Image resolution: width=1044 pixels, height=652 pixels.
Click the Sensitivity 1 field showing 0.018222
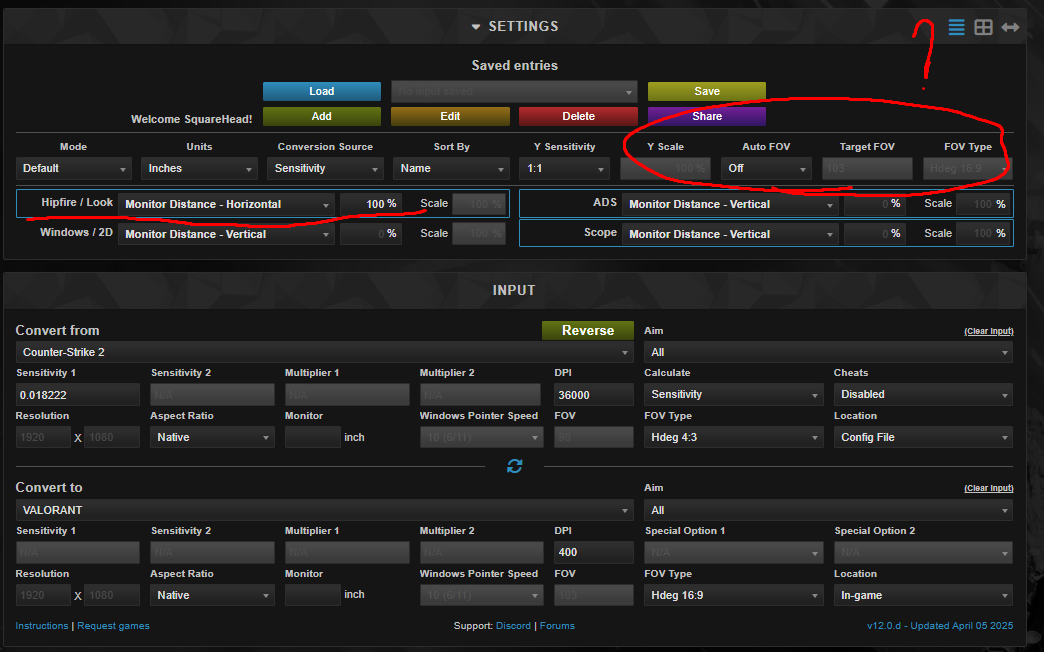(x=77, y=394)
